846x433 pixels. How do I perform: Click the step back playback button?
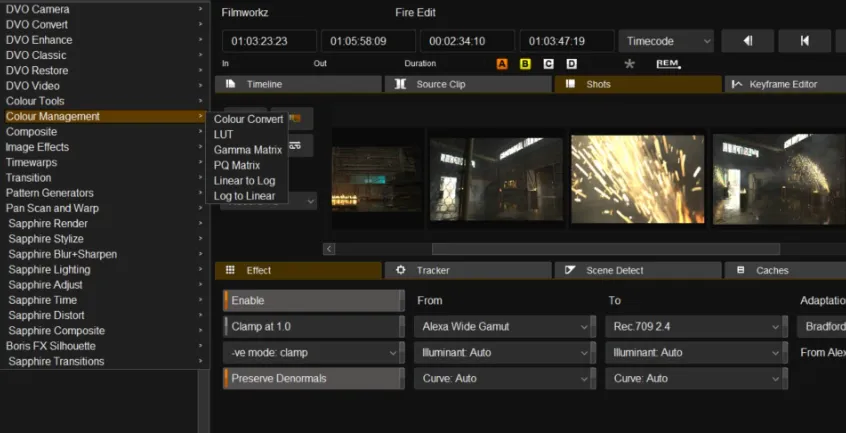748,41
